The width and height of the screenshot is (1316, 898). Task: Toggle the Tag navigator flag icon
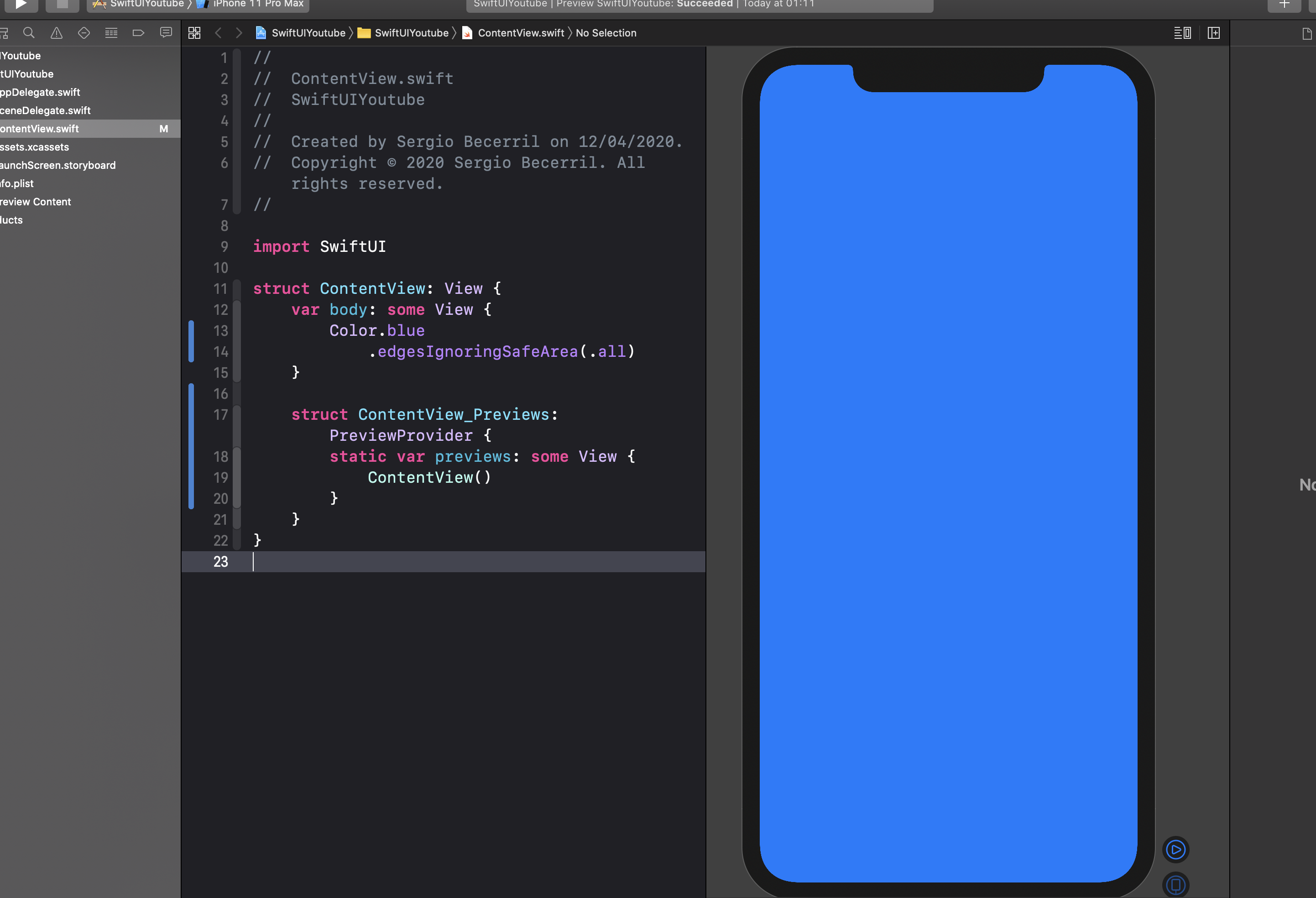coord(138,33)
